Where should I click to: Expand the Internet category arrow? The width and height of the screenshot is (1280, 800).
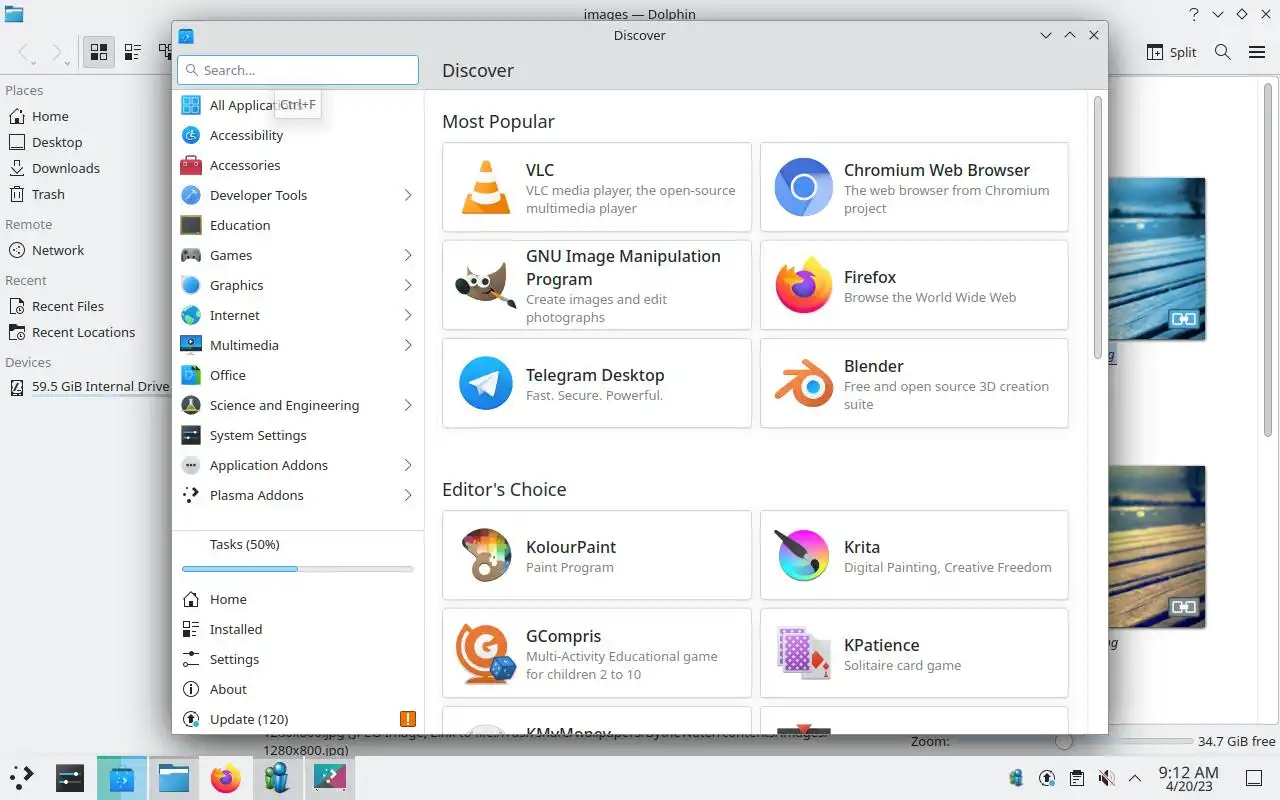(x=408, y=315)
